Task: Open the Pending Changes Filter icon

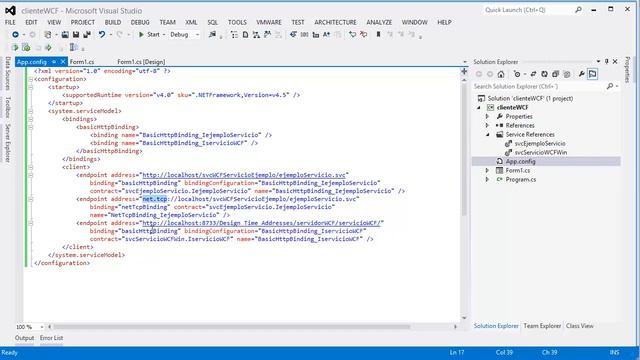Action: coord(518,74)
